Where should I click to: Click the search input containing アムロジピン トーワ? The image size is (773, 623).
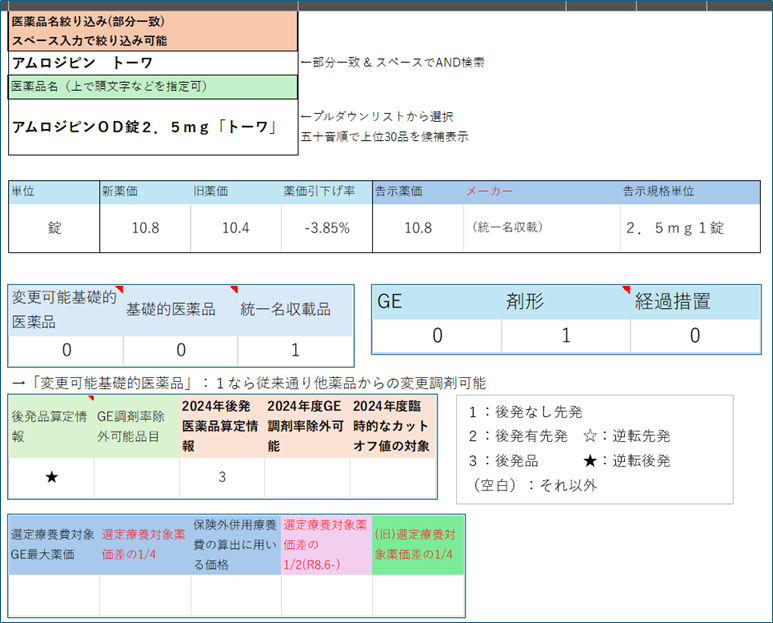point(153,63)
